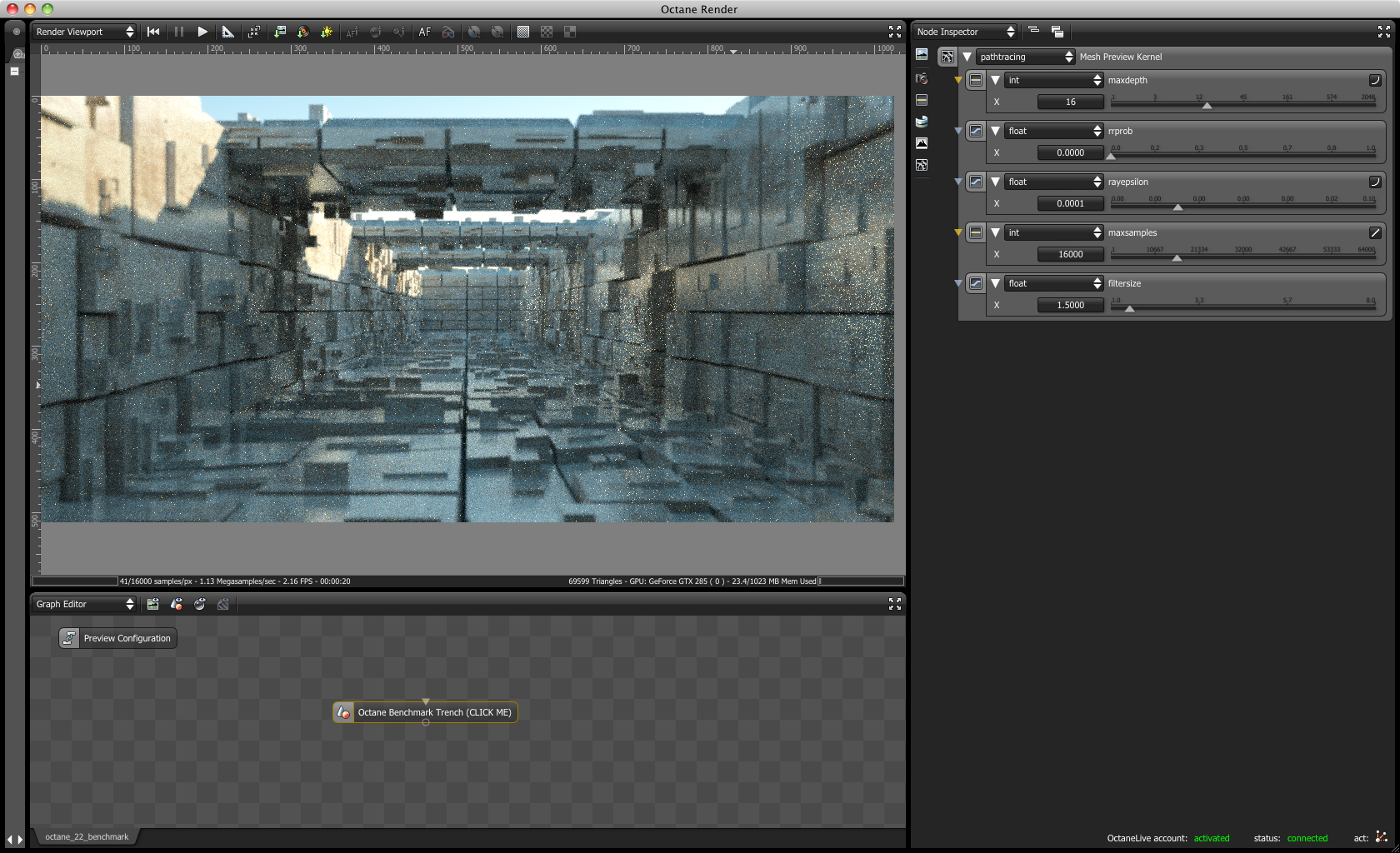The image size is (1400, 853).
Task: Click the four-square split icon in viewport toolbar
Action: [x=570, y=32]
